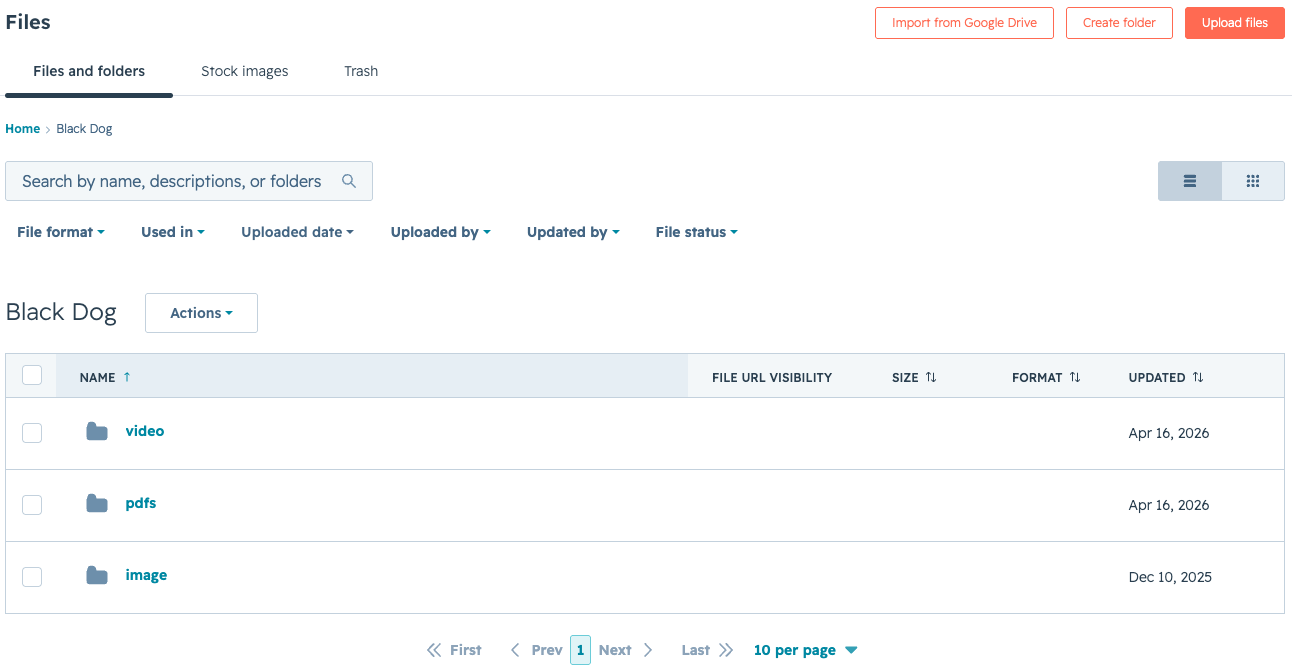This screenshot has height=670, width=1292.
Task: Open the Actions dropdown
Action: point(201,313)
